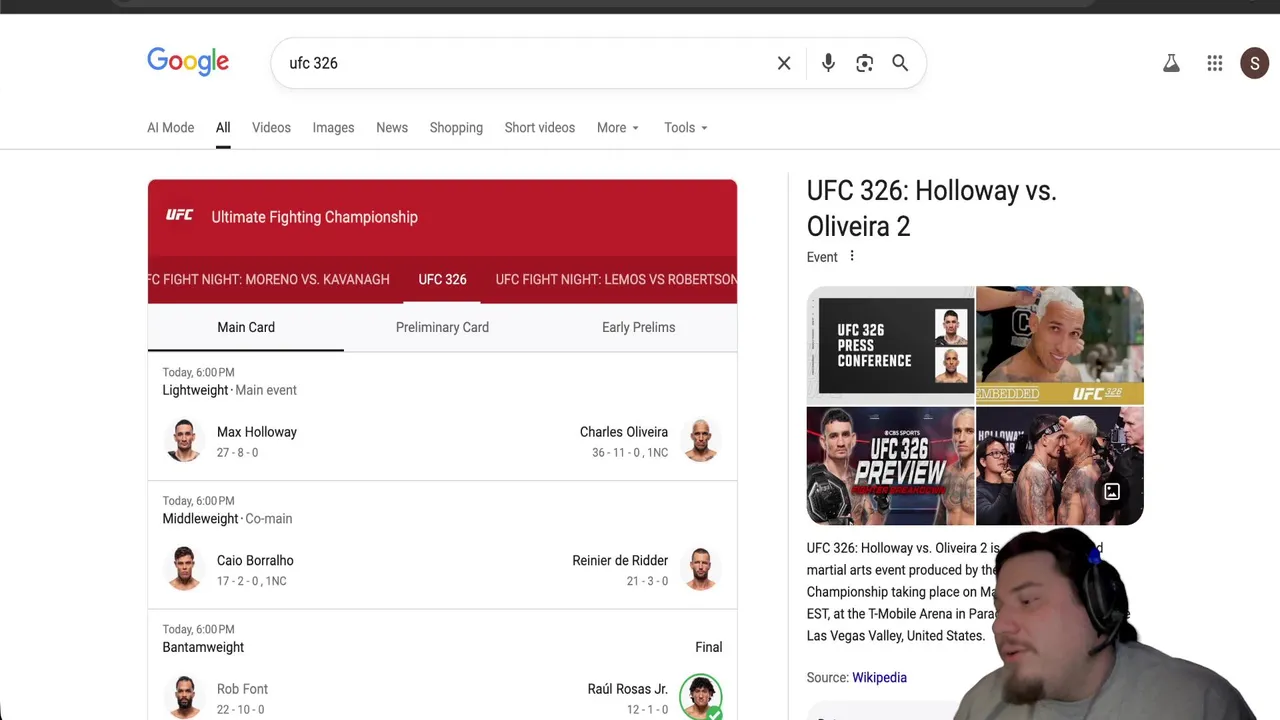The height and width of the screenshot is (720, 1280).
Task: Select Fight Night: Moreno vs. Kavanagh event
Action: tap(268, 279)
